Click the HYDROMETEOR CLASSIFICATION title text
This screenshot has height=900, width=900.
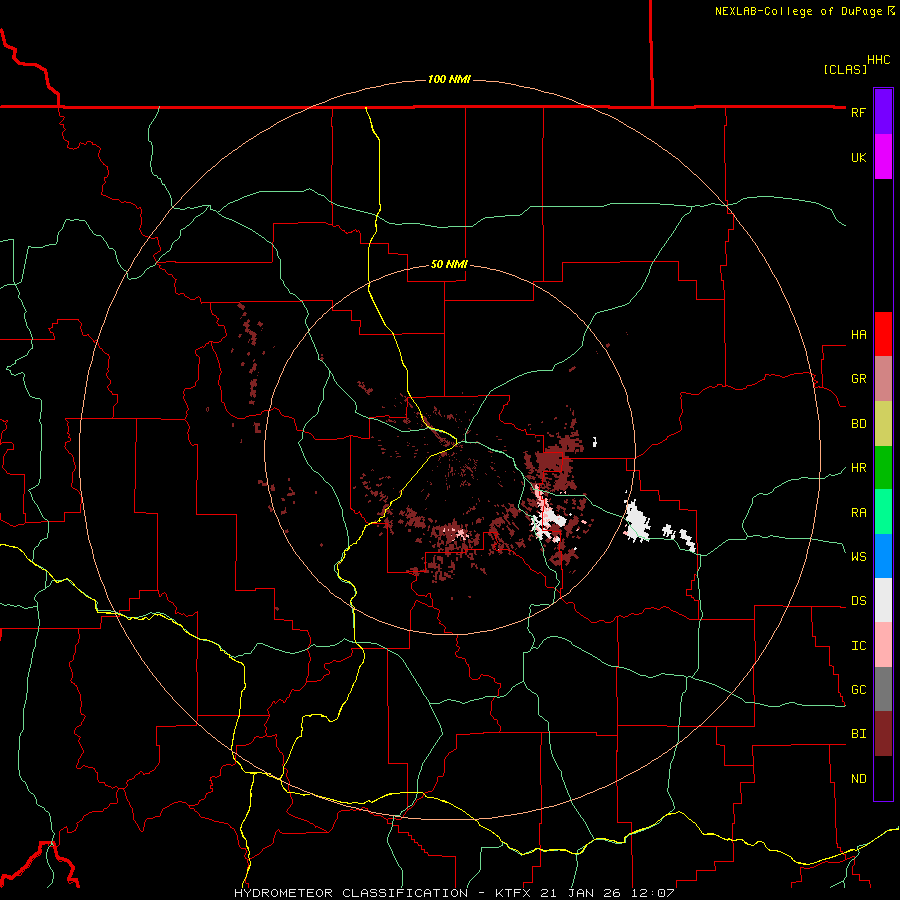pyautogui.click(x=351, y=893)
